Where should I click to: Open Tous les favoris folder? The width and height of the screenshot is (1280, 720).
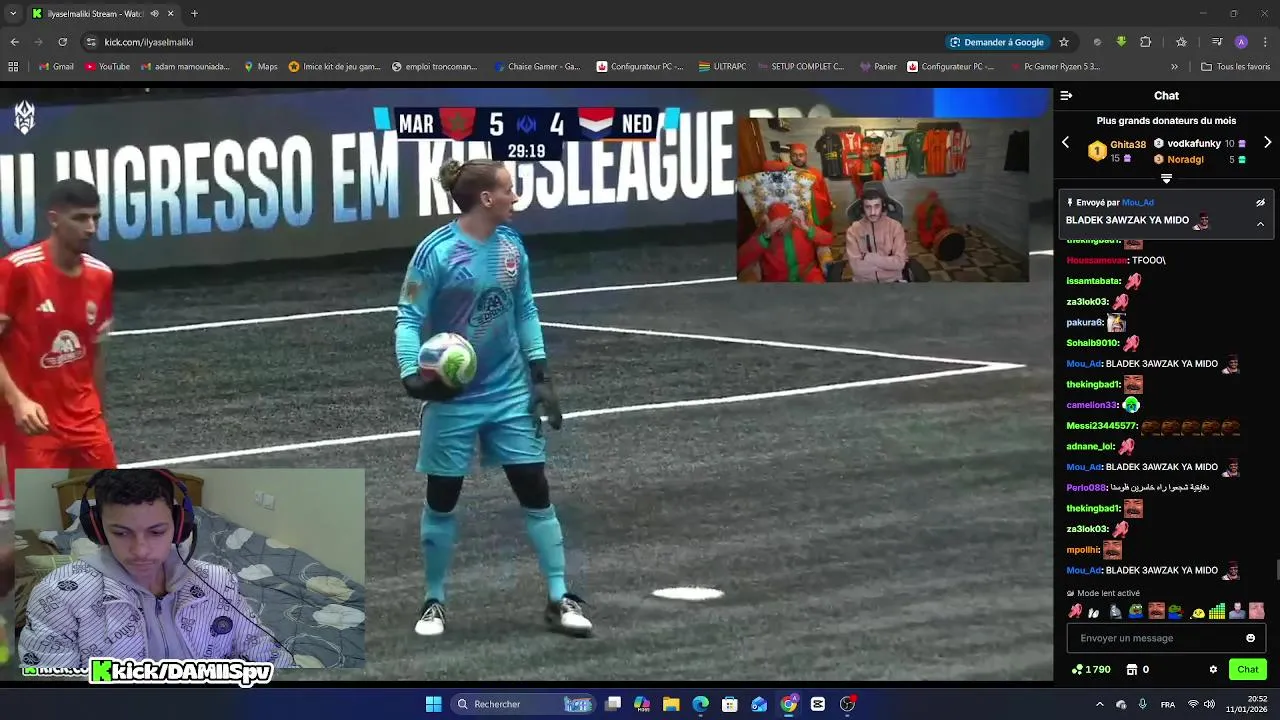(1236, 67)
